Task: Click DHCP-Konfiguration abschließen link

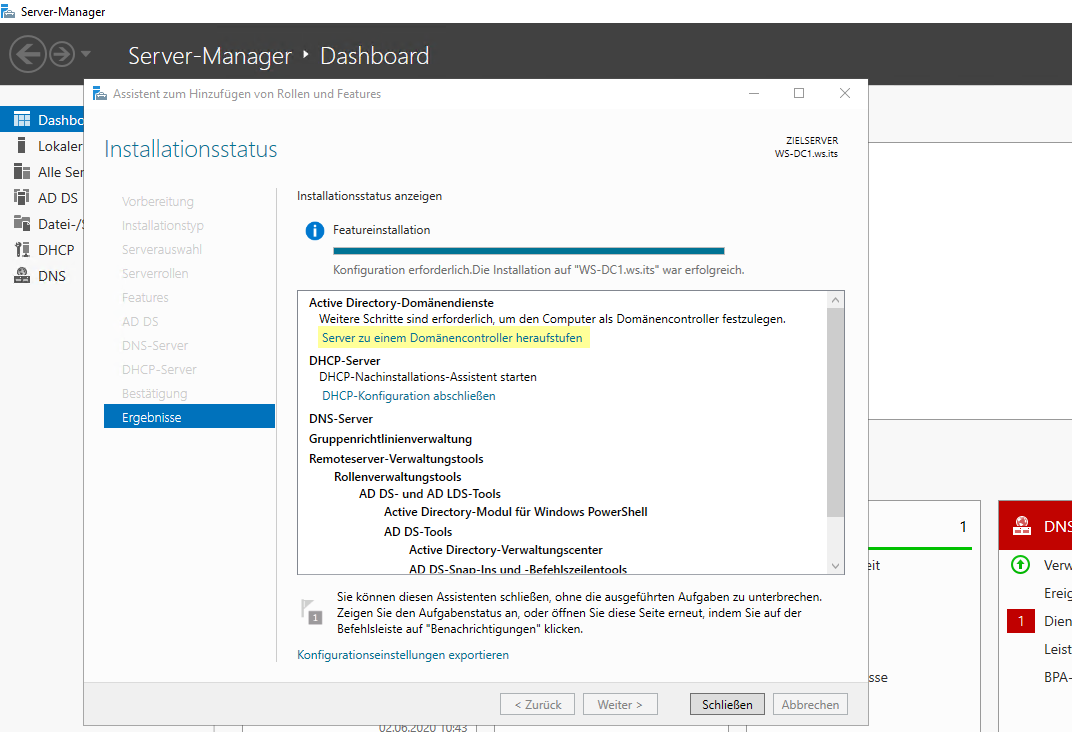Action: [x=409, y=396]
